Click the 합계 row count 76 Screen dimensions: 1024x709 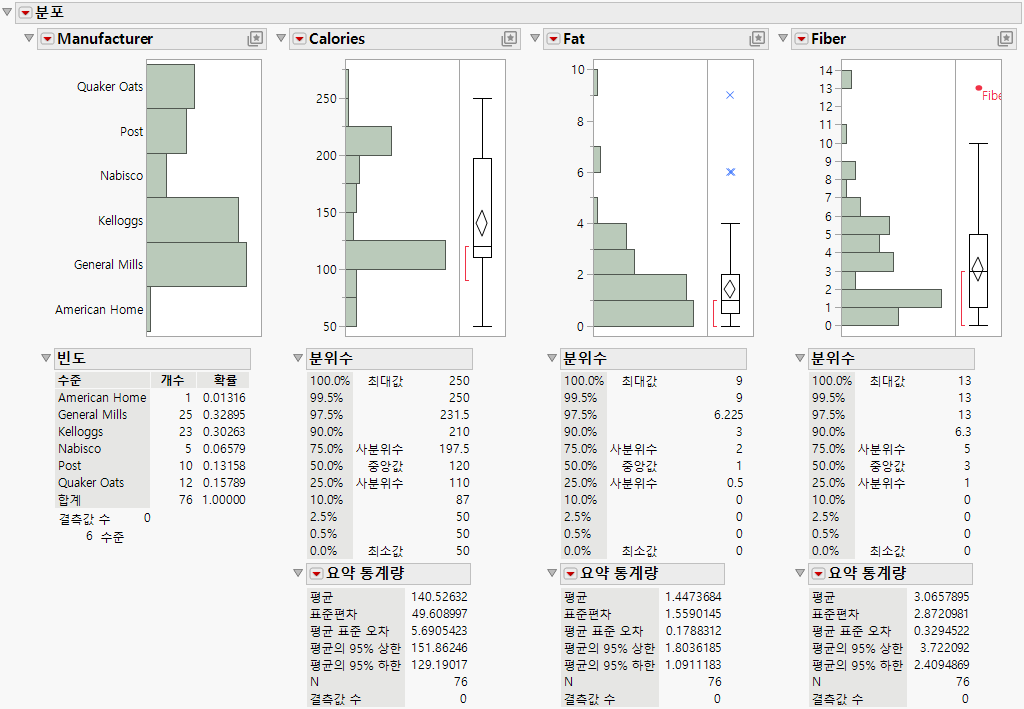pyautogui.click(x=186, y=499)
